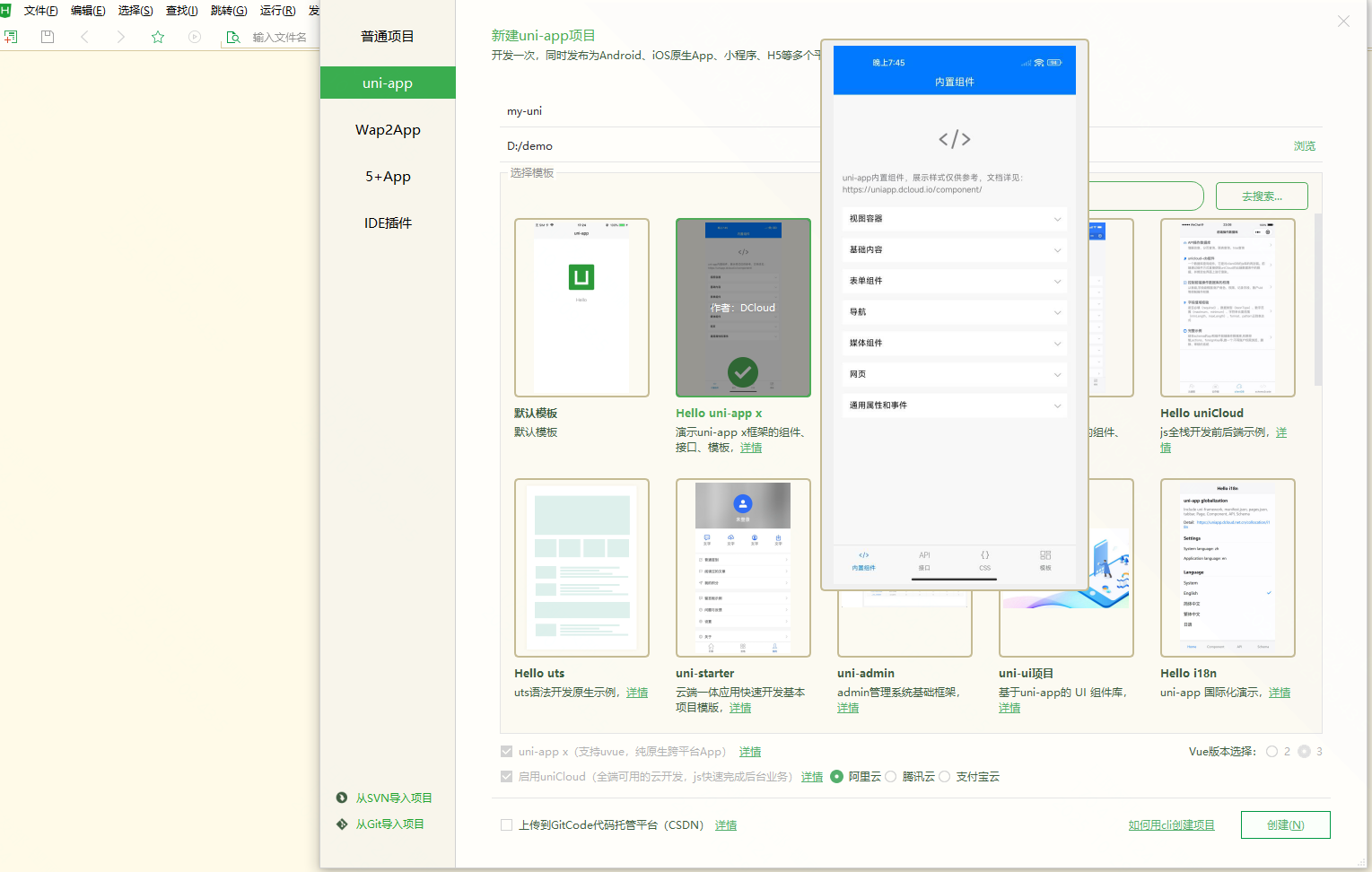Click the 创建(N) button
Screen dimensions: 1372x872
1285,824
